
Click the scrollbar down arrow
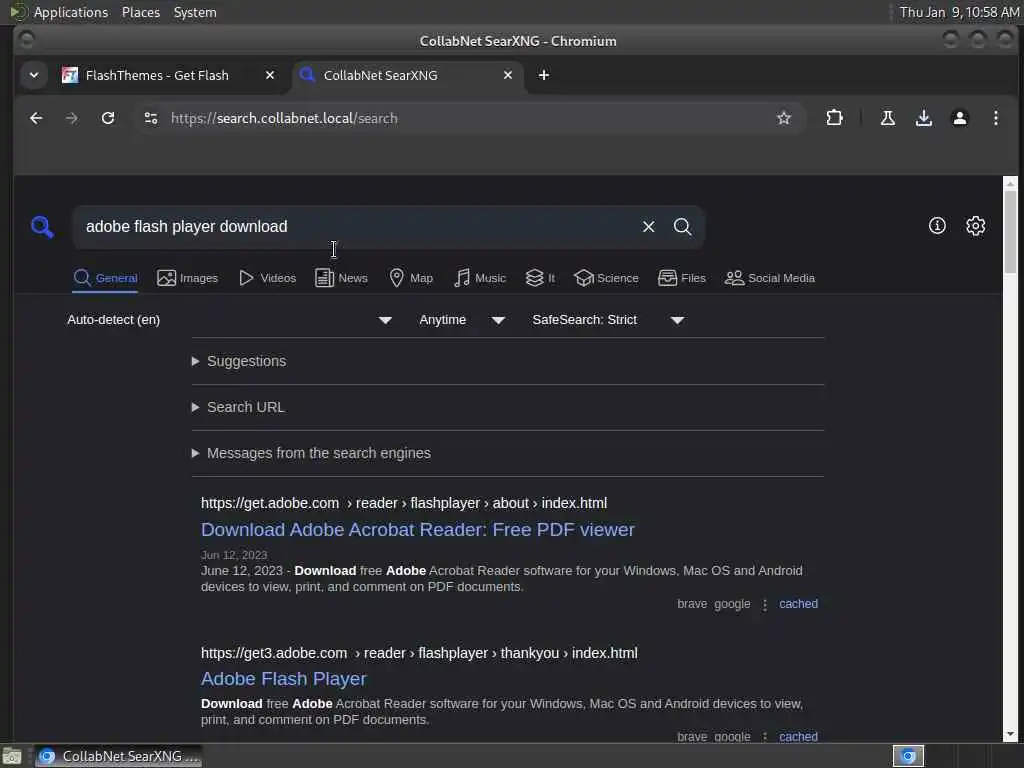pos(1010,735)
